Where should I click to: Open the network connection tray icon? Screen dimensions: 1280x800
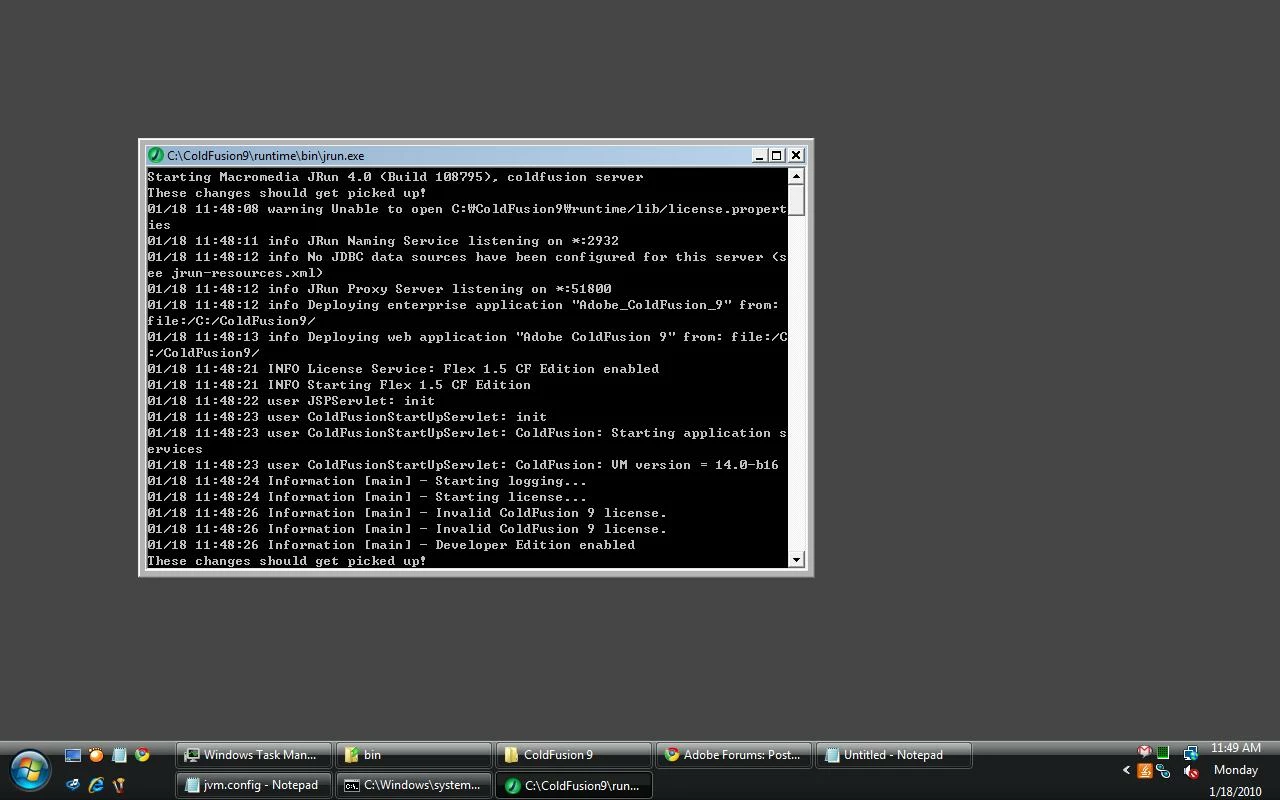1190,752
